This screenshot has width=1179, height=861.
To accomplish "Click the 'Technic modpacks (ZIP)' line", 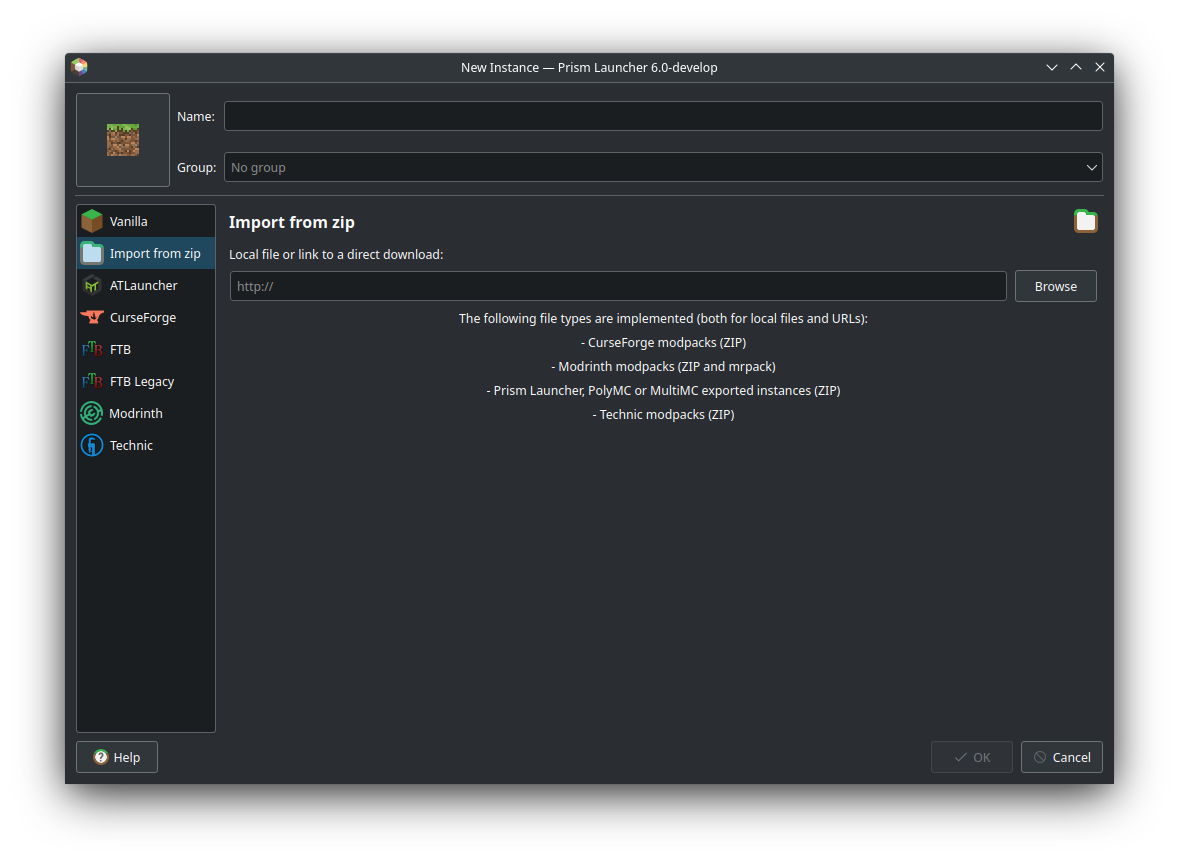I will point(663,414).
